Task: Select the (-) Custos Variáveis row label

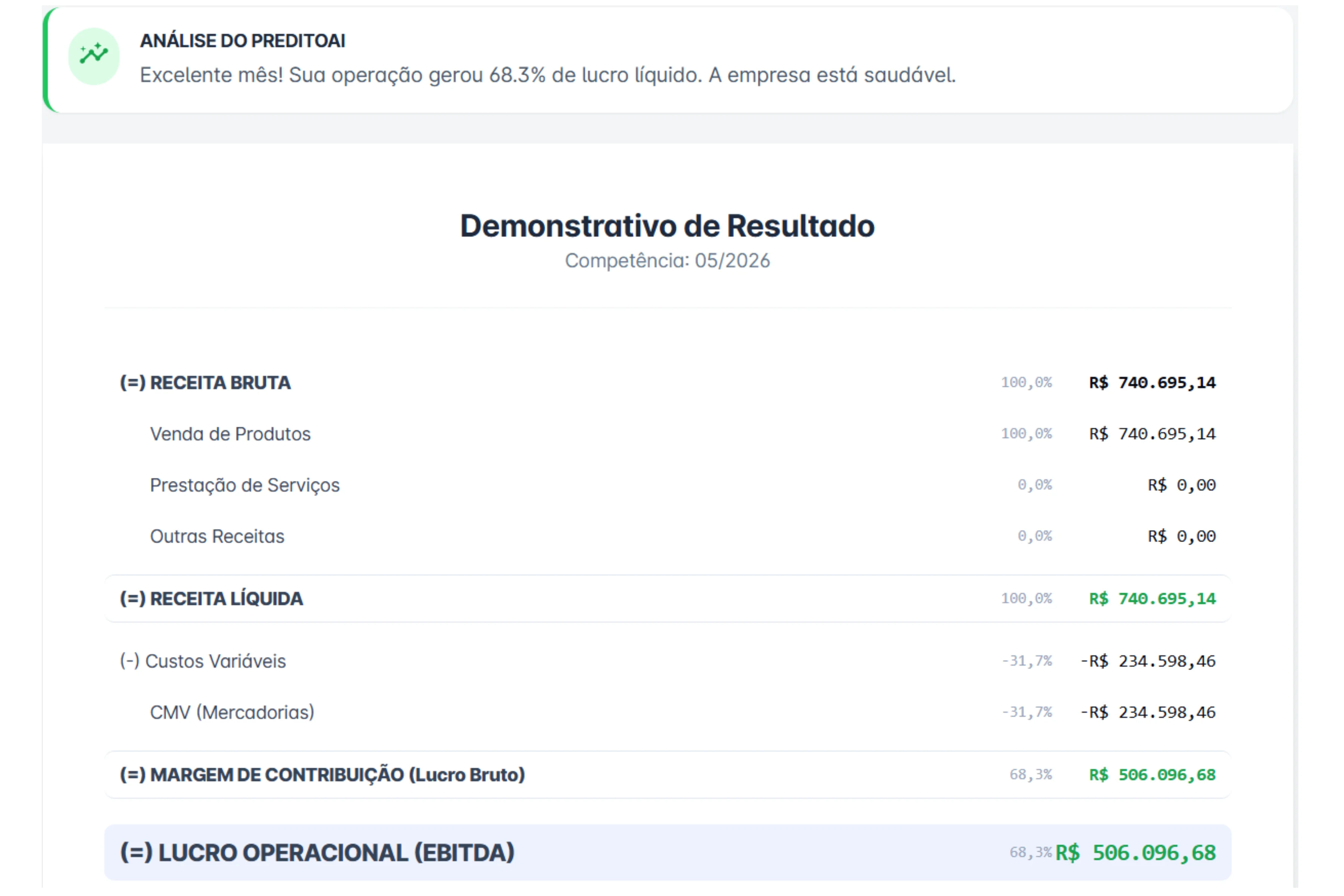Action: coord(203,661)
